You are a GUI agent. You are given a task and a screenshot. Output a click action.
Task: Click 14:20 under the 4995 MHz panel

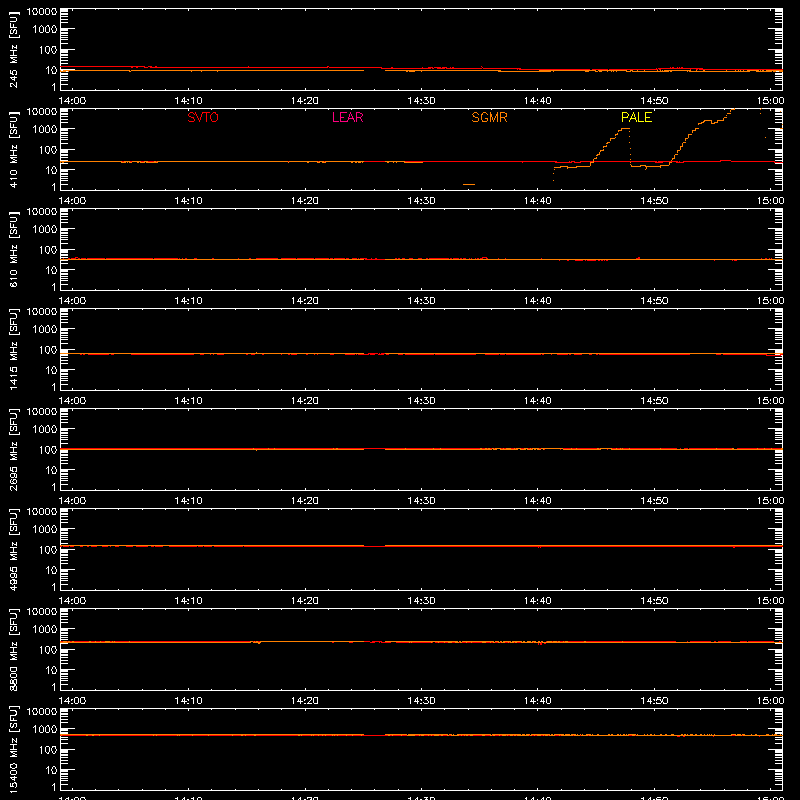click(305, 601)
